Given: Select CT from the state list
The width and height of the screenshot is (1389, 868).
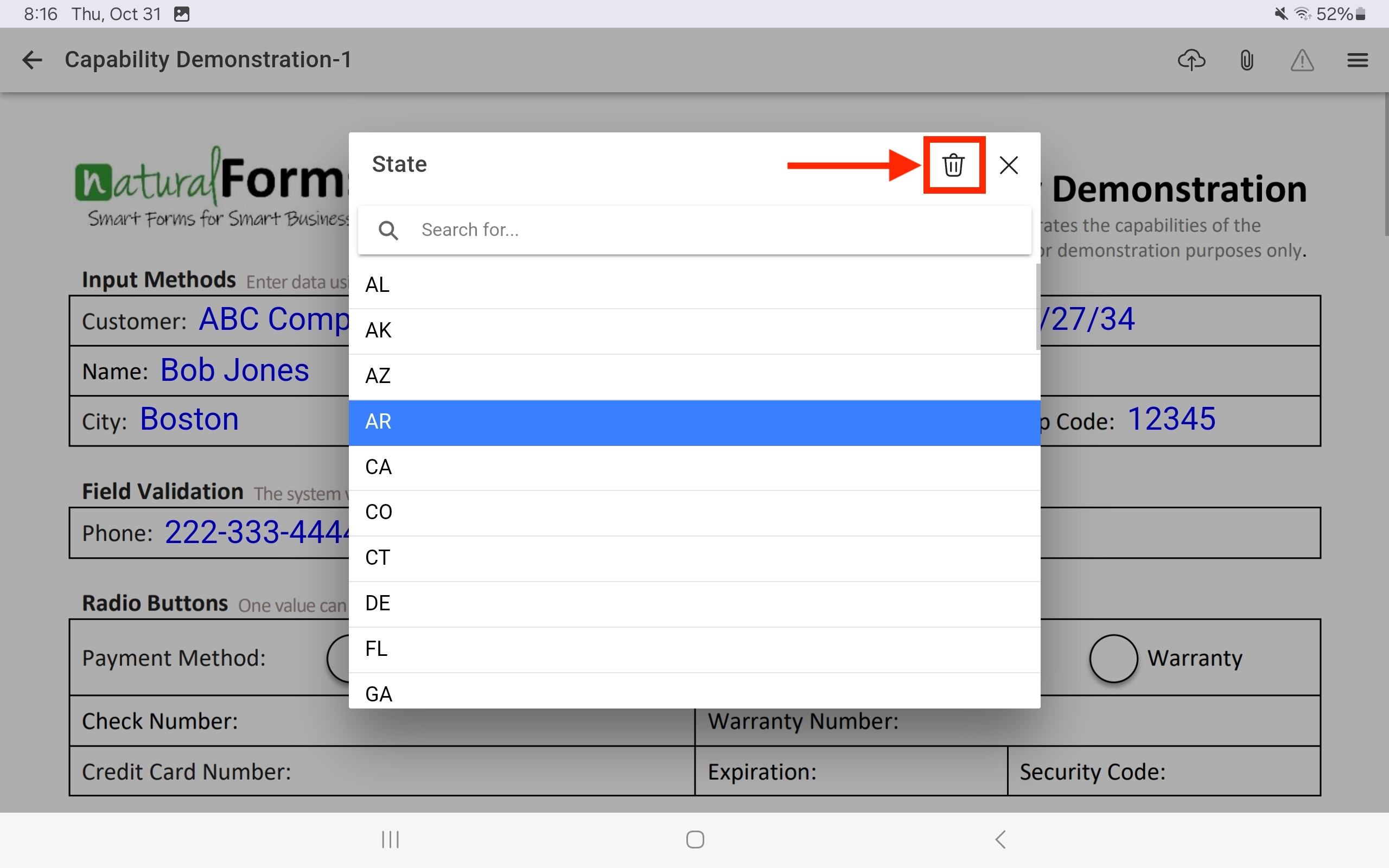Looking at the screenshot, I should tap(694, 558).
